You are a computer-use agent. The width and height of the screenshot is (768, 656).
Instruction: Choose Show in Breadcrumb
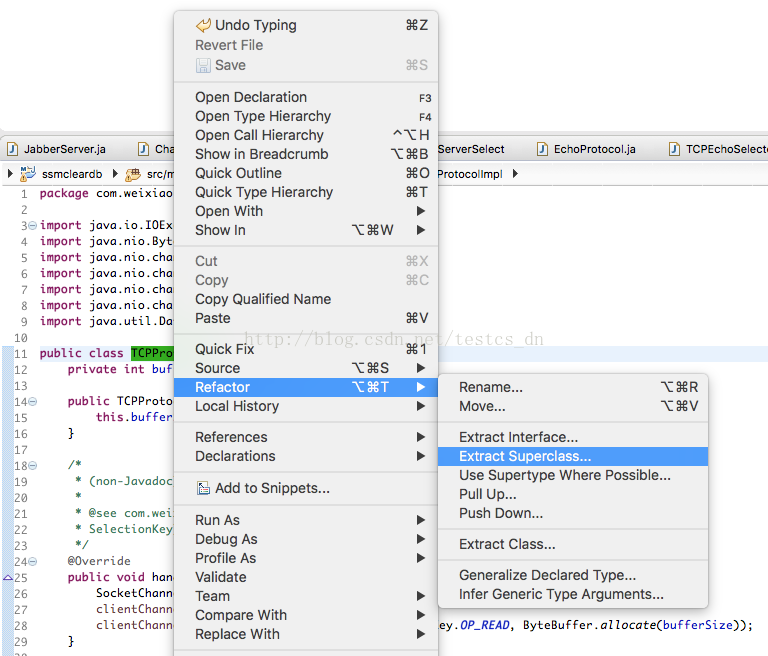click(x=306, y=154)
